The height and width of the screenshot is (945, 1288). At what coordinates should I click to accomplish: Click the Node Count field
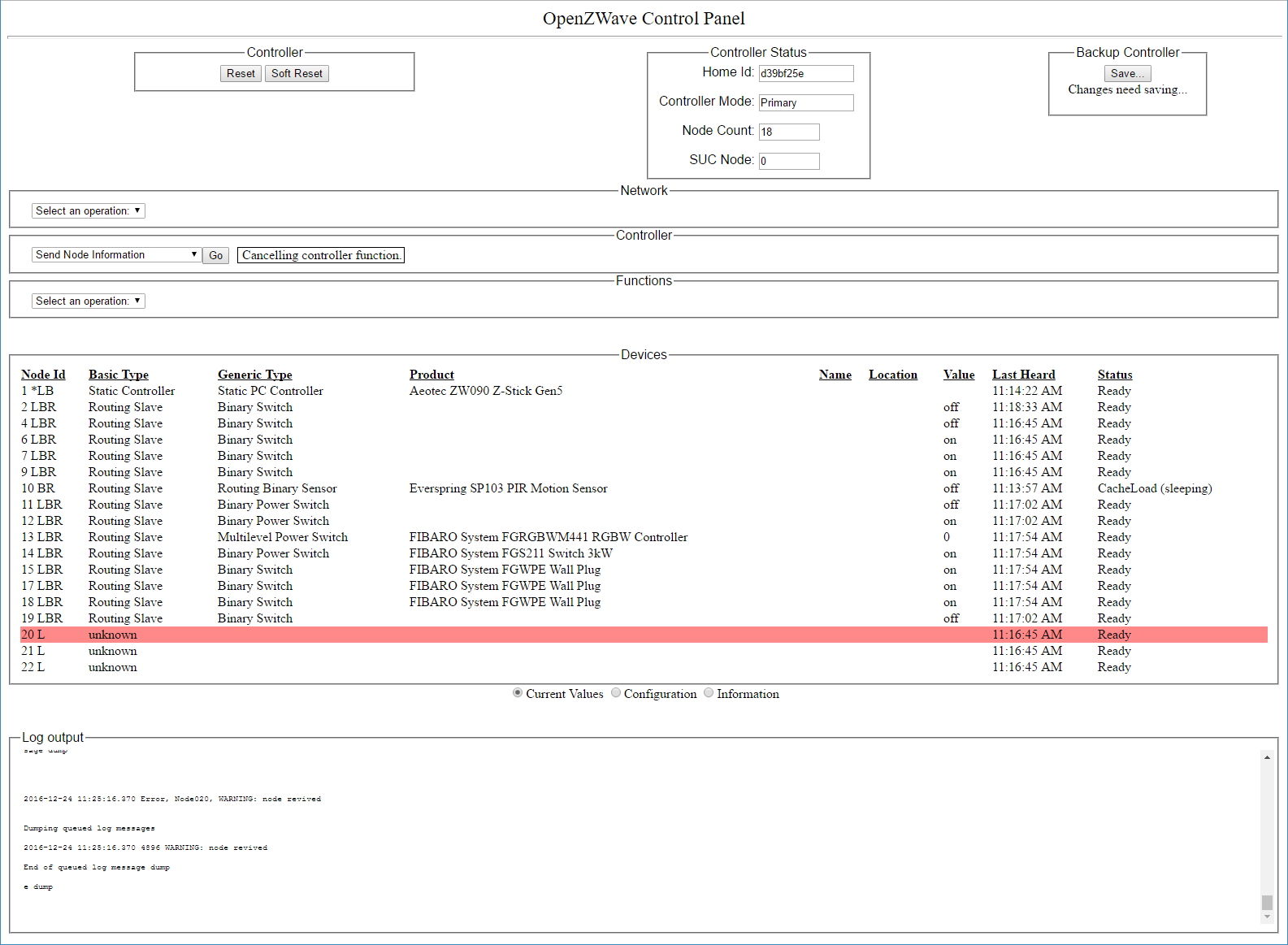pos(789,132)
